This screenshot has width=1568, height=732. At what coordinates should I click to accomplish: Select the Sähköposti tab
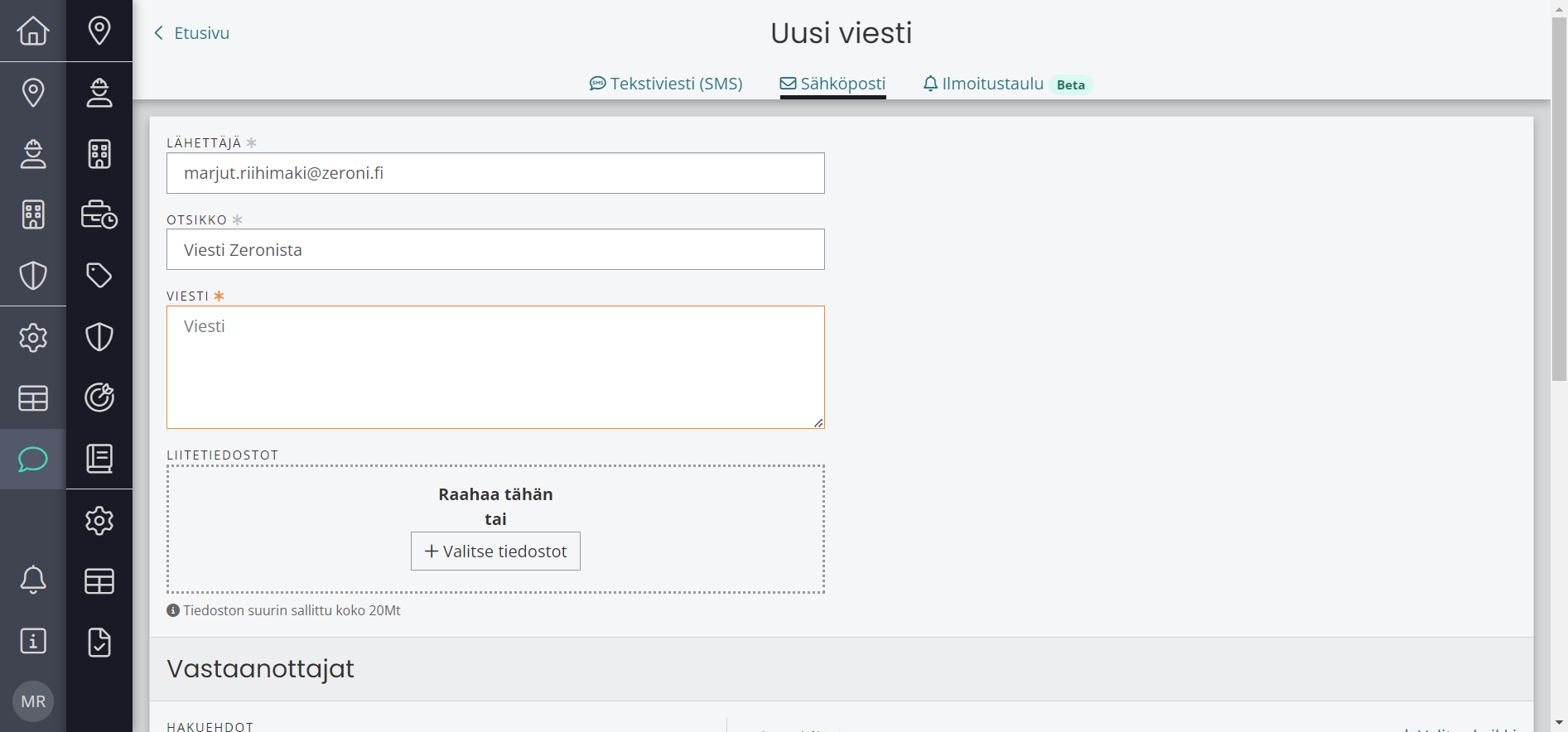click(832, 84)
